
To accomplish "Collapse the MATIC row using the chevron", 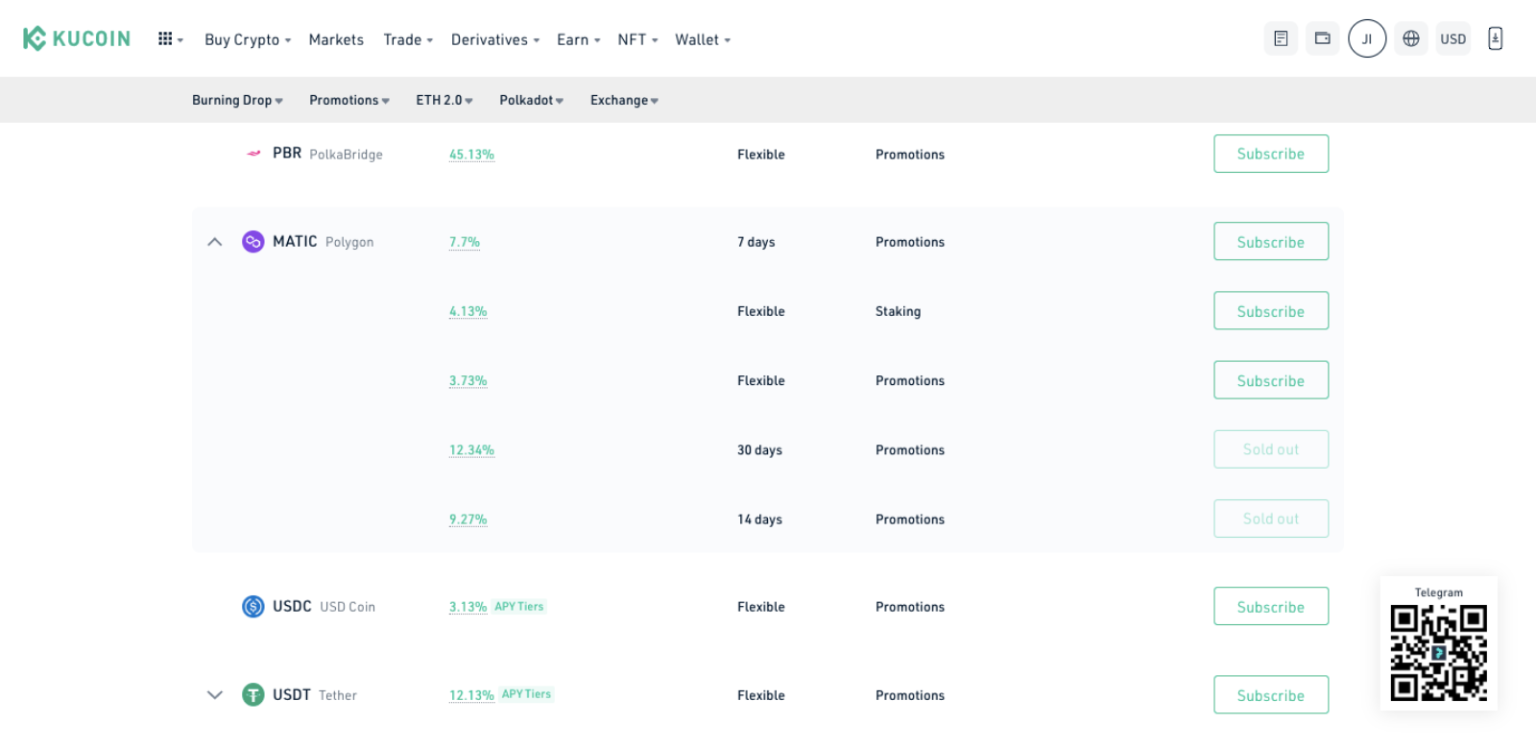I will click(x=214, y=241).
